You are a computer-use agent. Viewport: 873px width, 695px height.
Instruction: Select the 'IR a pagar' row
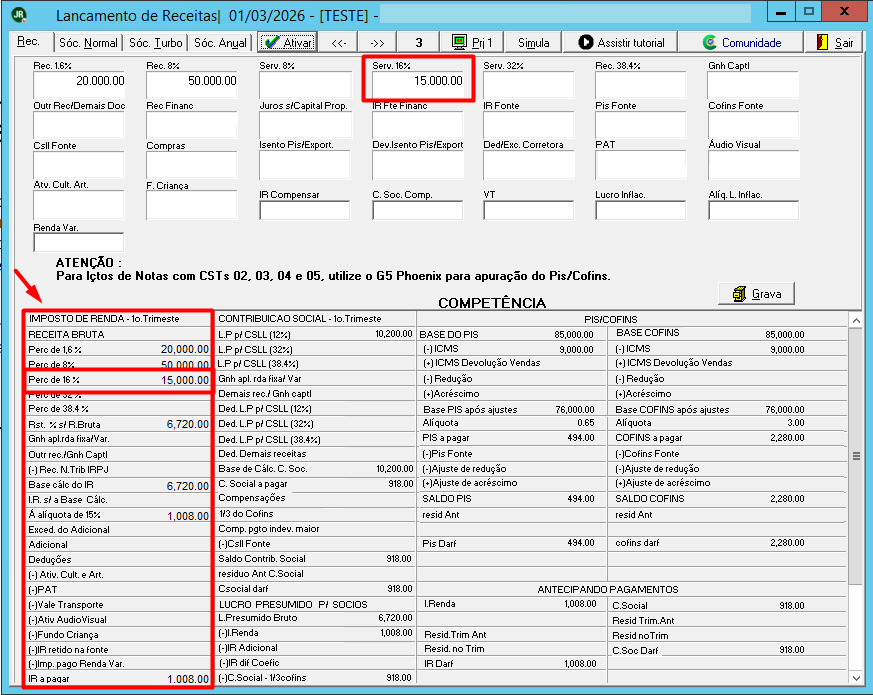pyautogui.click(x=119, y=679)
